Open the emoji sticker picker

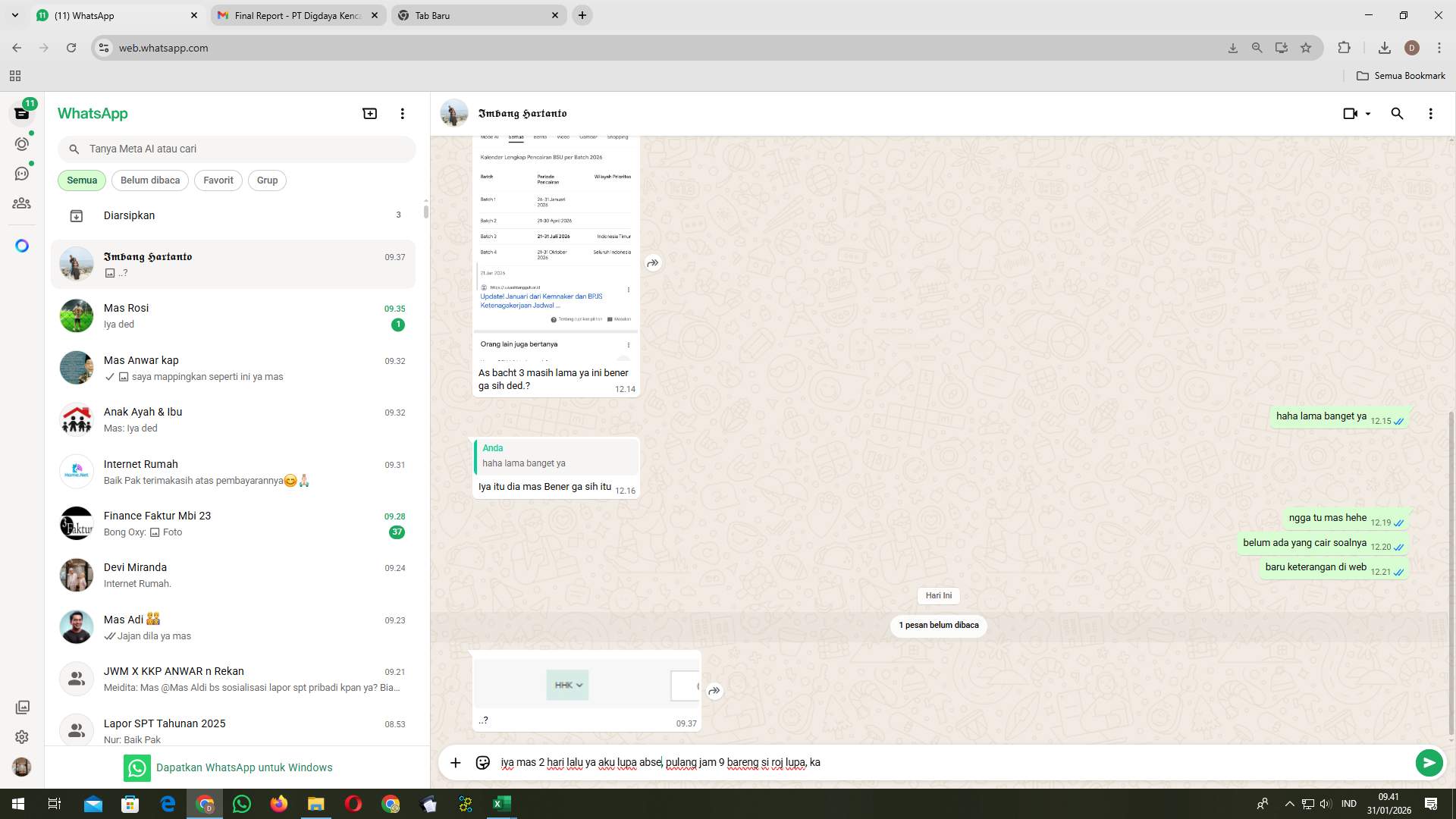click(482, 762)
